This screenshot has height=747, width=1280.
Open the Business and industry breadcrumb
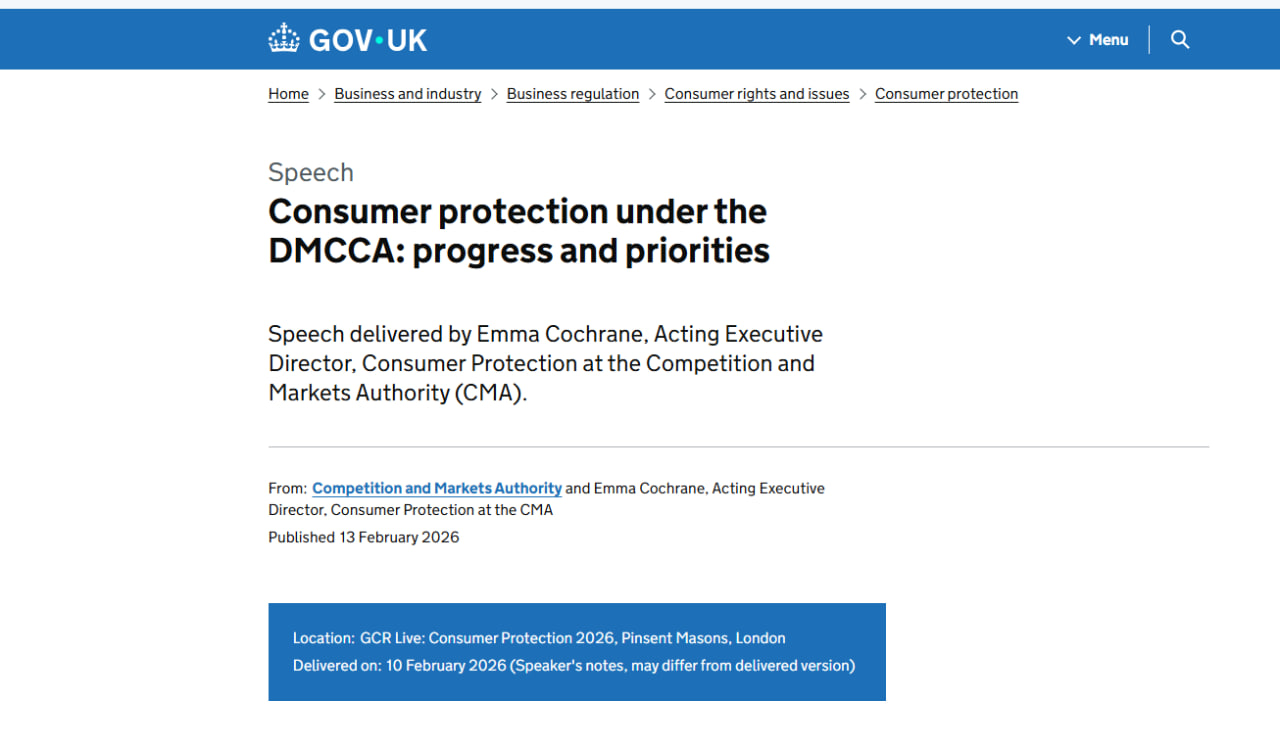[x=408, y=94]
